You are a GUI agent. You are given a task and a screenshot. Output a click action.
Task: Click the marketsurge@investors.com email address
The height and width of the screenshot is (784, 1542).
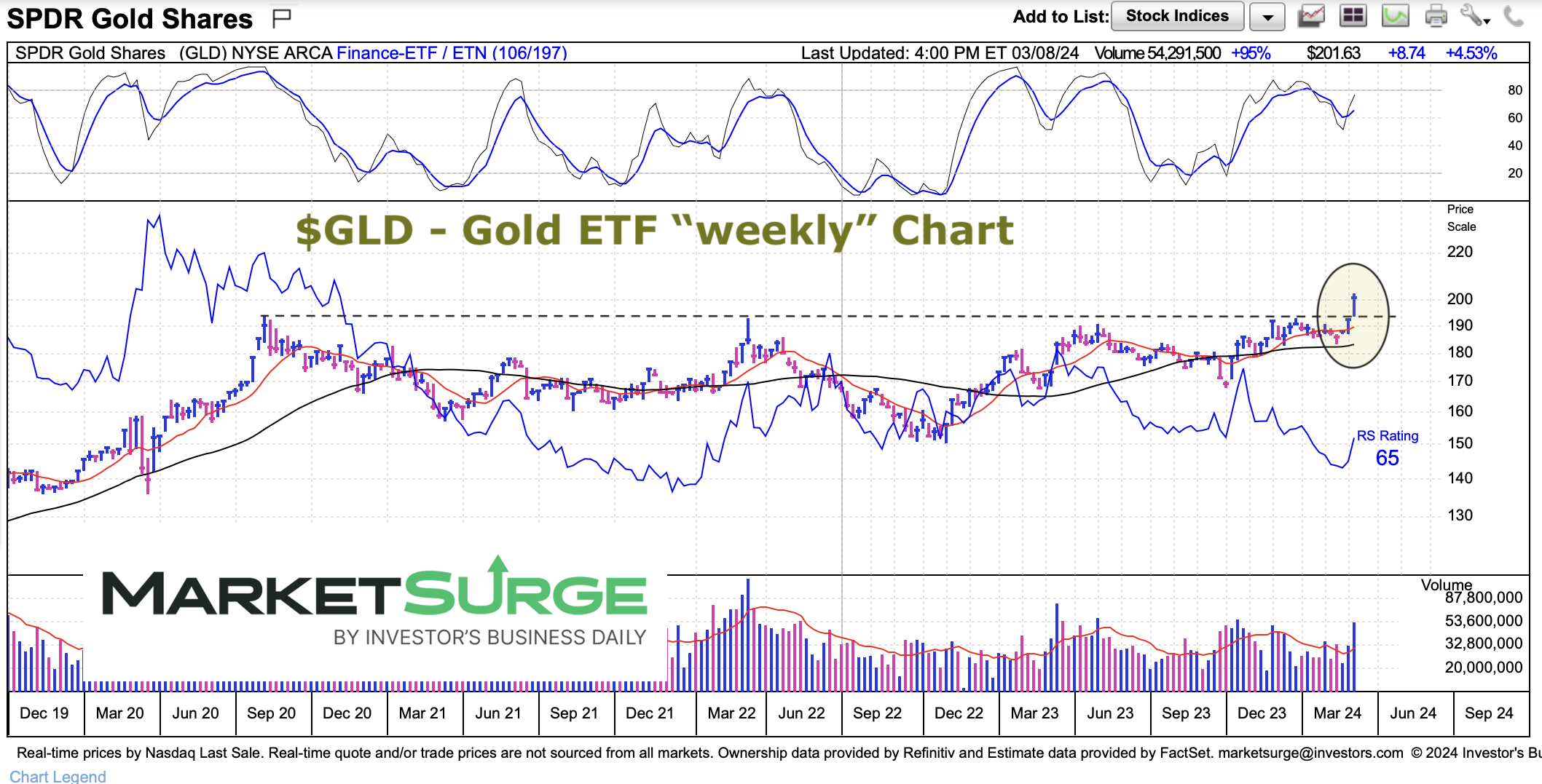point(1310,753)
